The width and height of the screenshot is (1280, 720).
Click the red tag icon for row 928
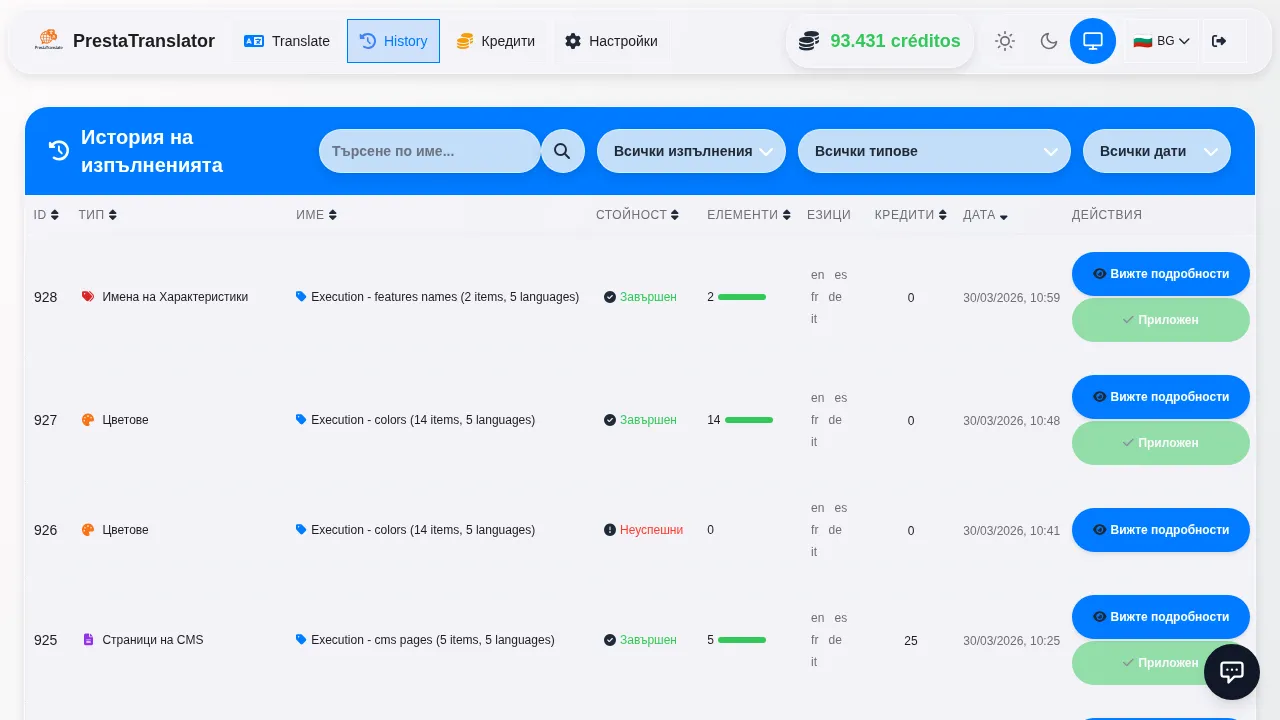coord(88,297)
